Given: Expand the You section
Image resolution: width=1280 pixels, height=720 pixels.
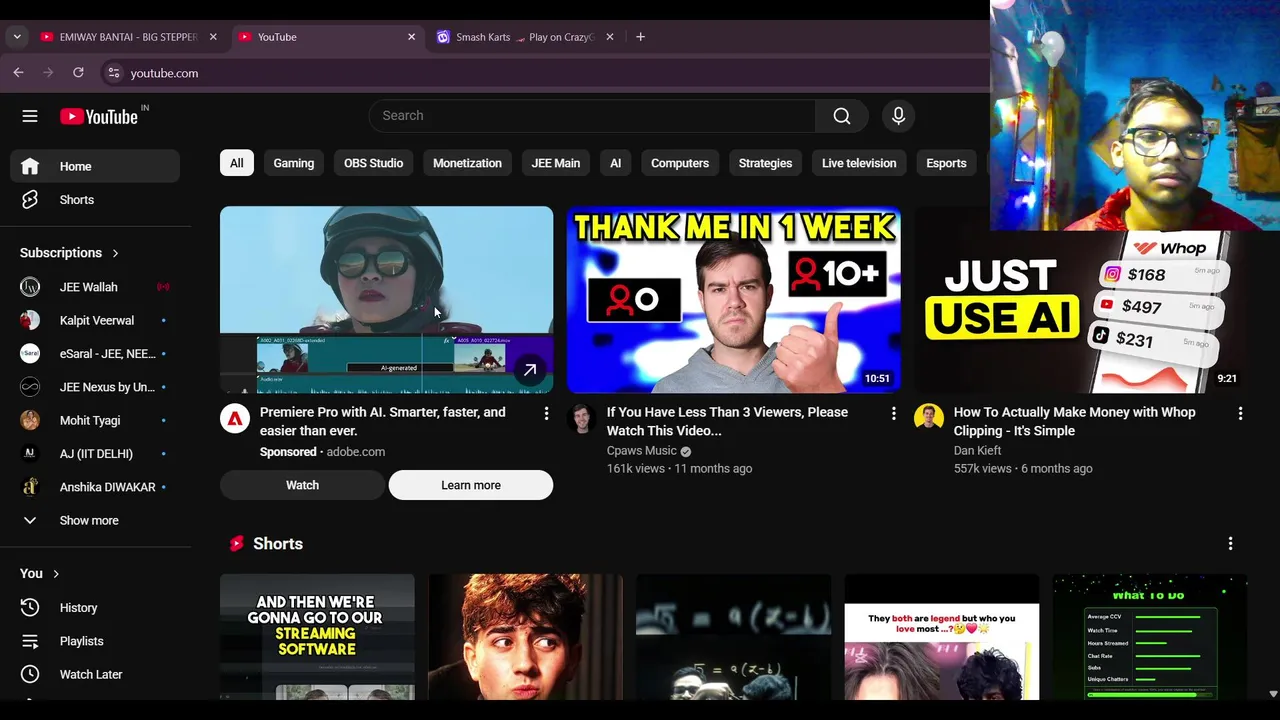Looking at the screenshot, I should [x=40, y=573].
